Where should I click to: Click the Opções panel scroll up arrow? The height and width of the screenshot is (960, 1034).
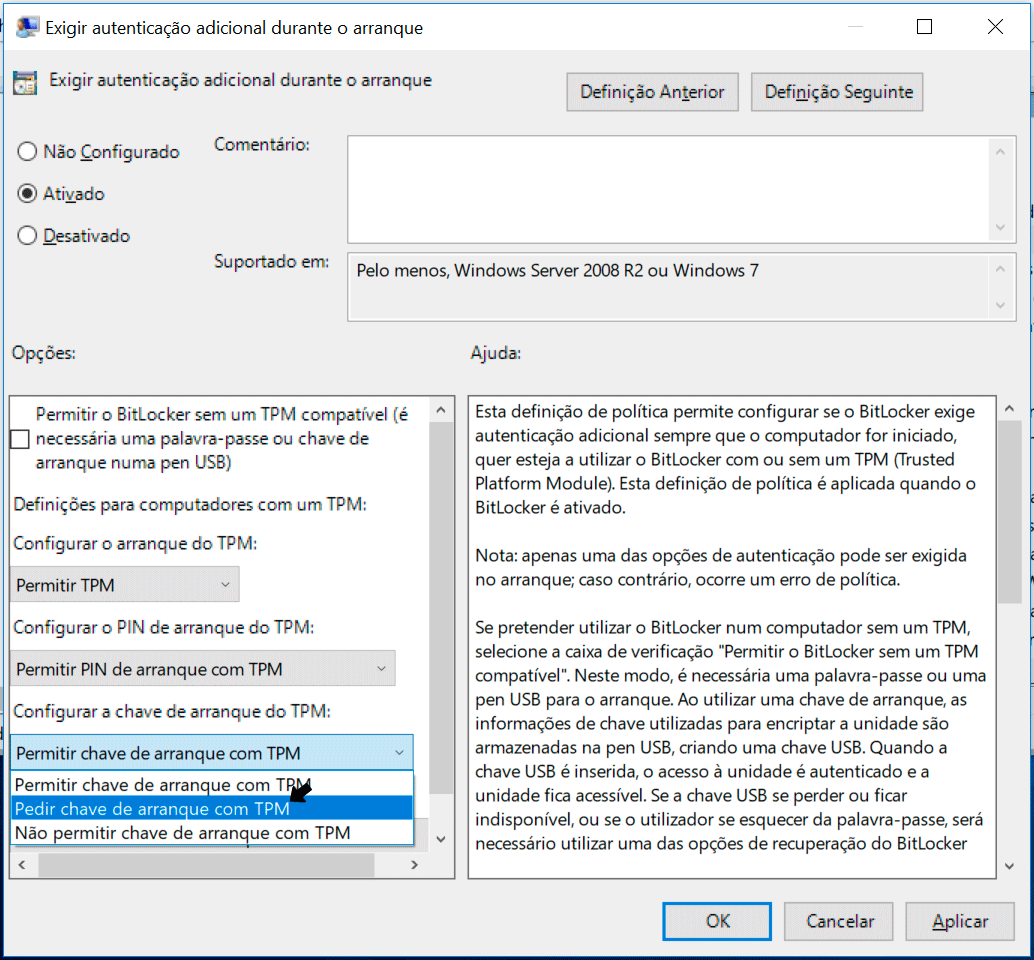click(x=441, y=410)
